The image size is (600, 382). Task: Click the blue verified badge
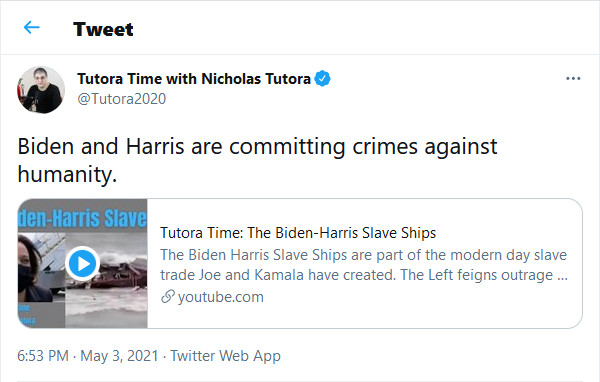click(x=322, y=78)
